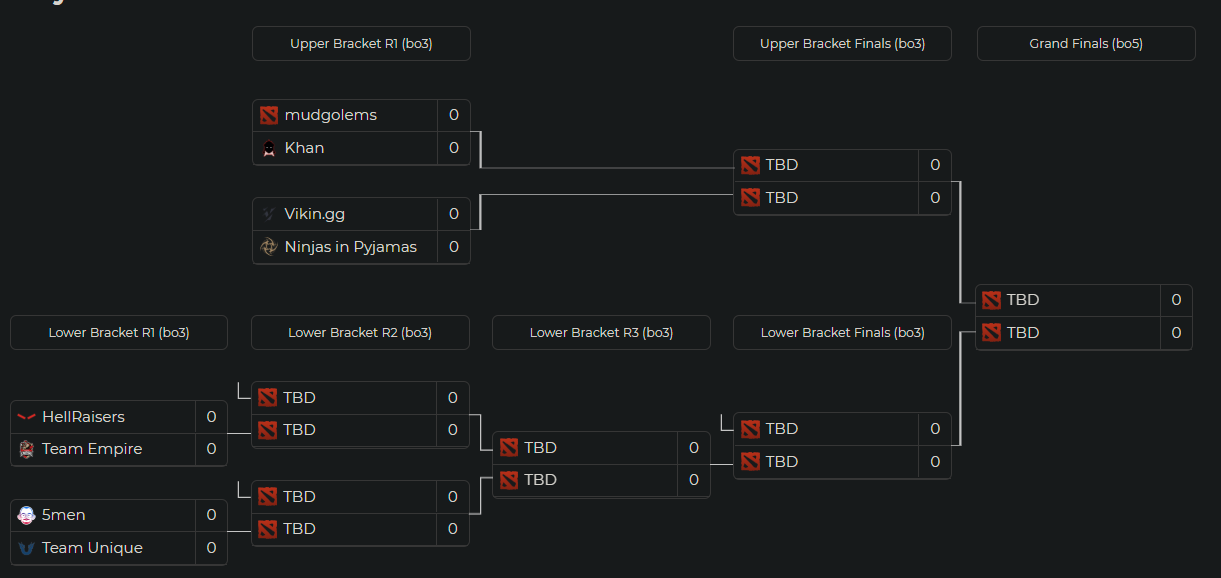Click the HellRaisers team logo icon
This screenshot has height=578, width=1221.
[x=26, y=417]
